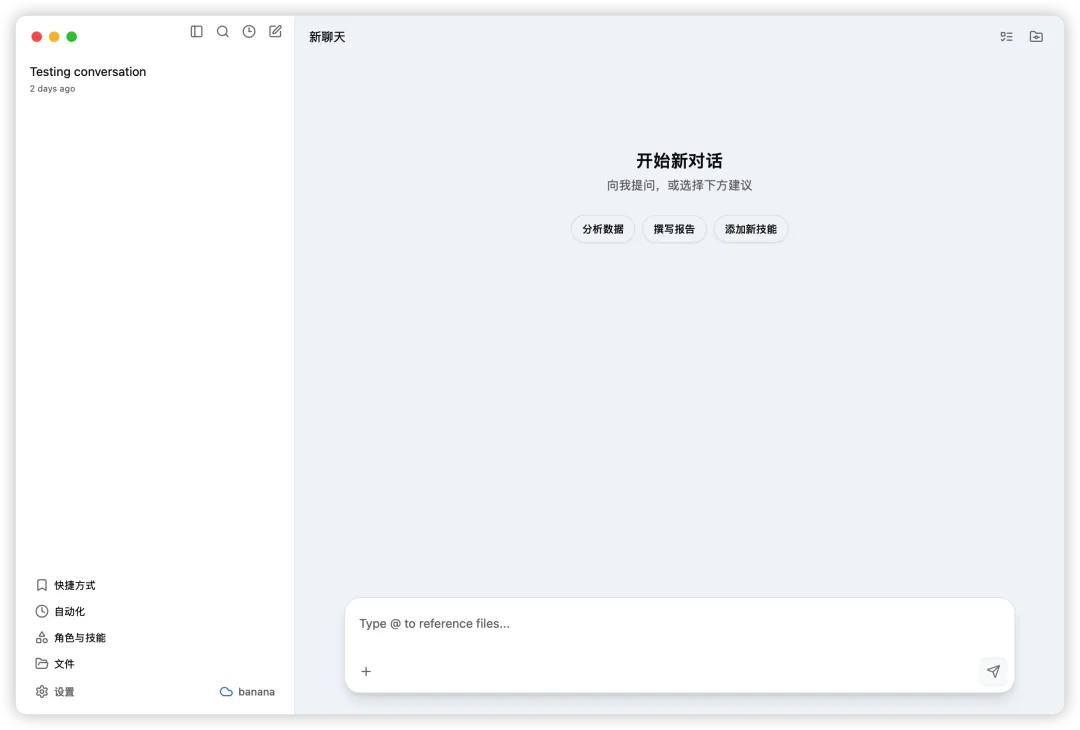Click the banana account label
This screenshot has width=1080, height=730.
coord(256,691)
